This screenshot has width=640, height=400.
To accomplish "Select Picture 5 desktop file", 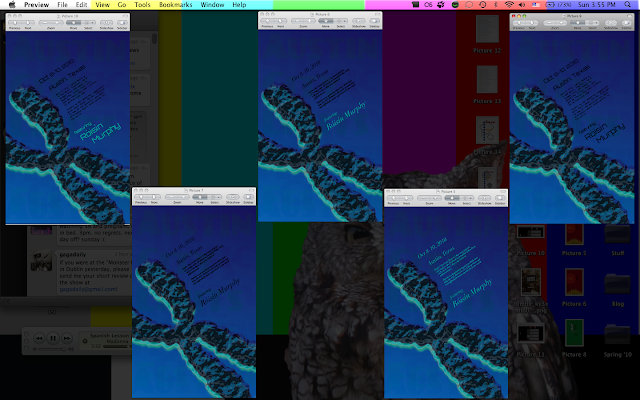I will coord(574,240).
